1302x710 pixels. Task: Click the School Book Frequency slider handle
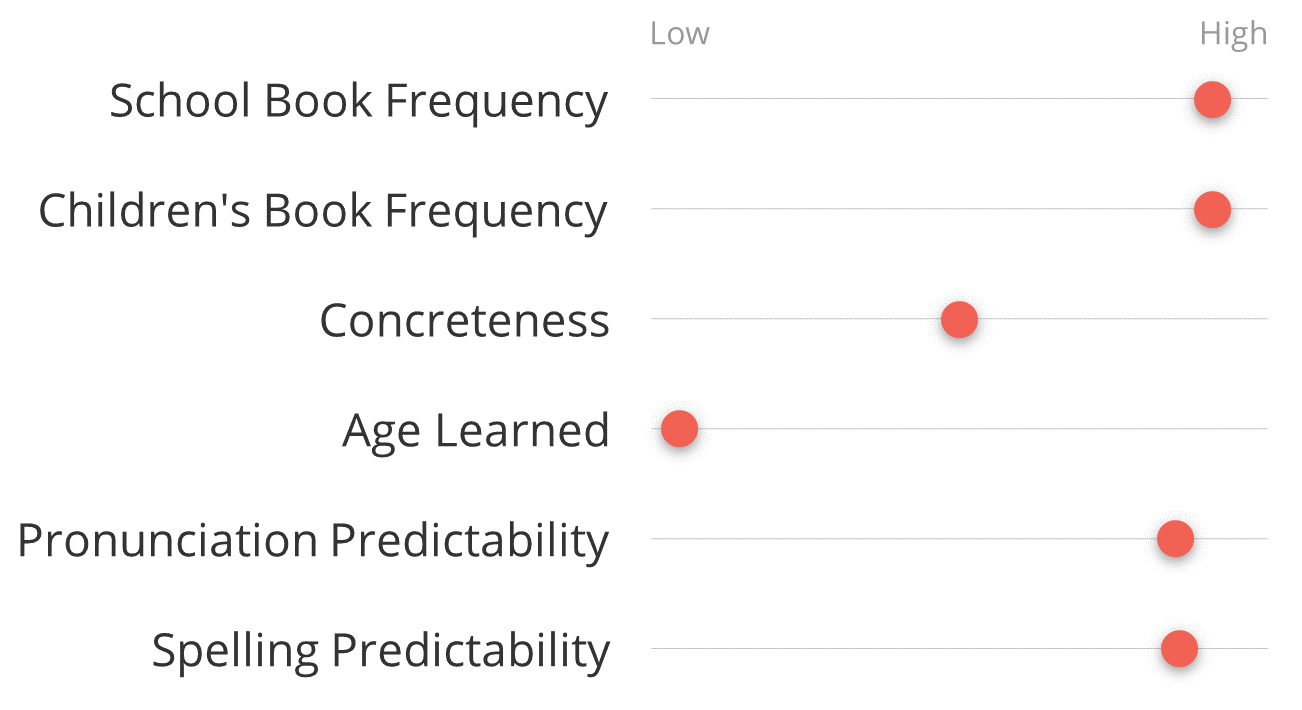point(1212,99)
